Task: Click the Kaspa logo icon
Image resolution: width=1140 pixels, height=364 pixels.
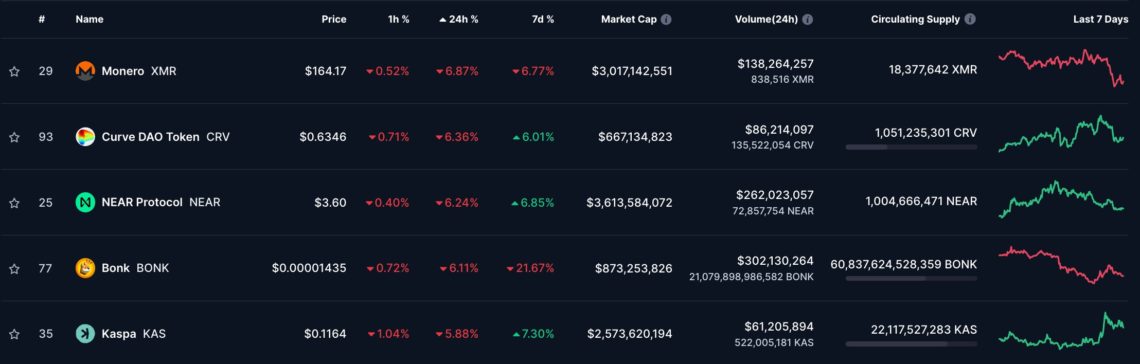Action: (85, 333)
